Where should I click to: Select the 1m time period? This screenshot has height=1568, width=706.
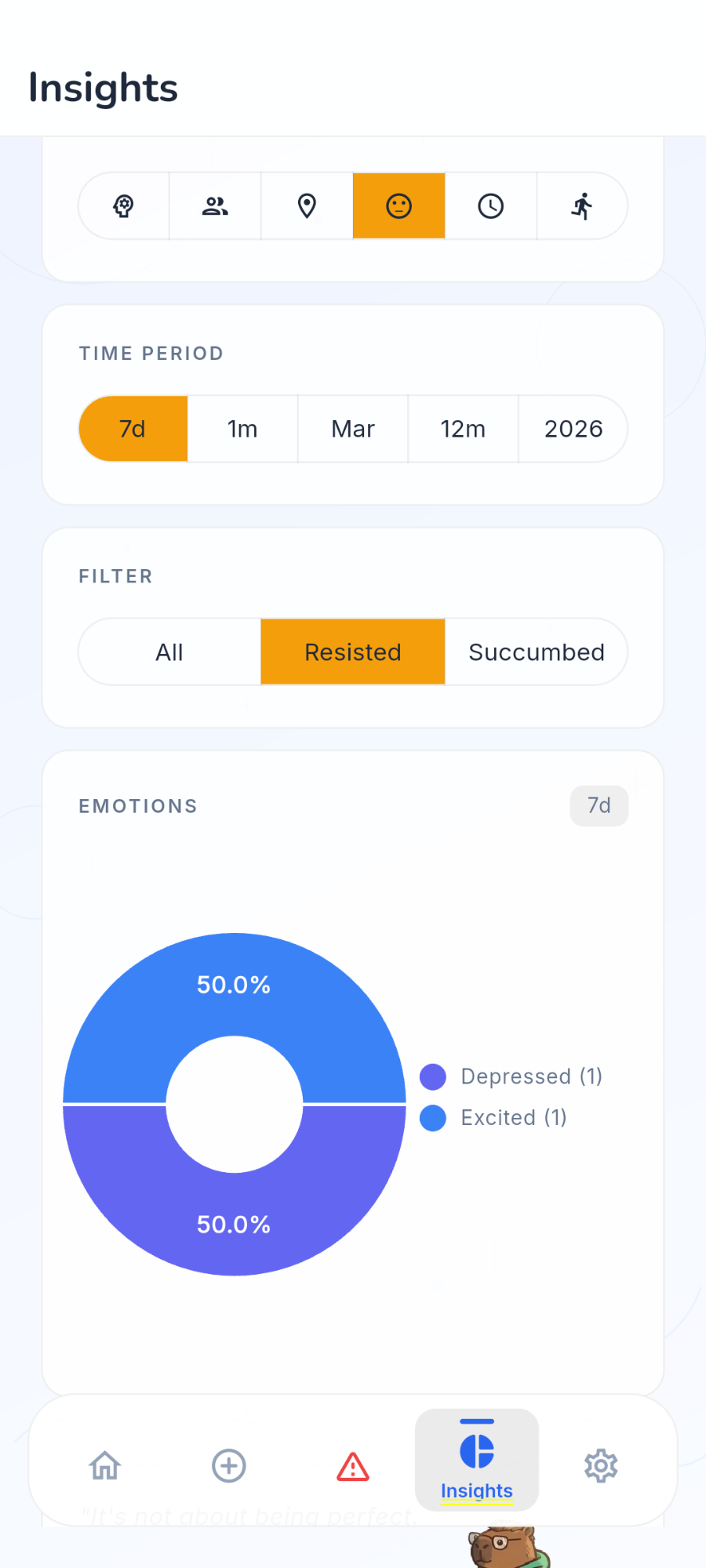point(242,429)
